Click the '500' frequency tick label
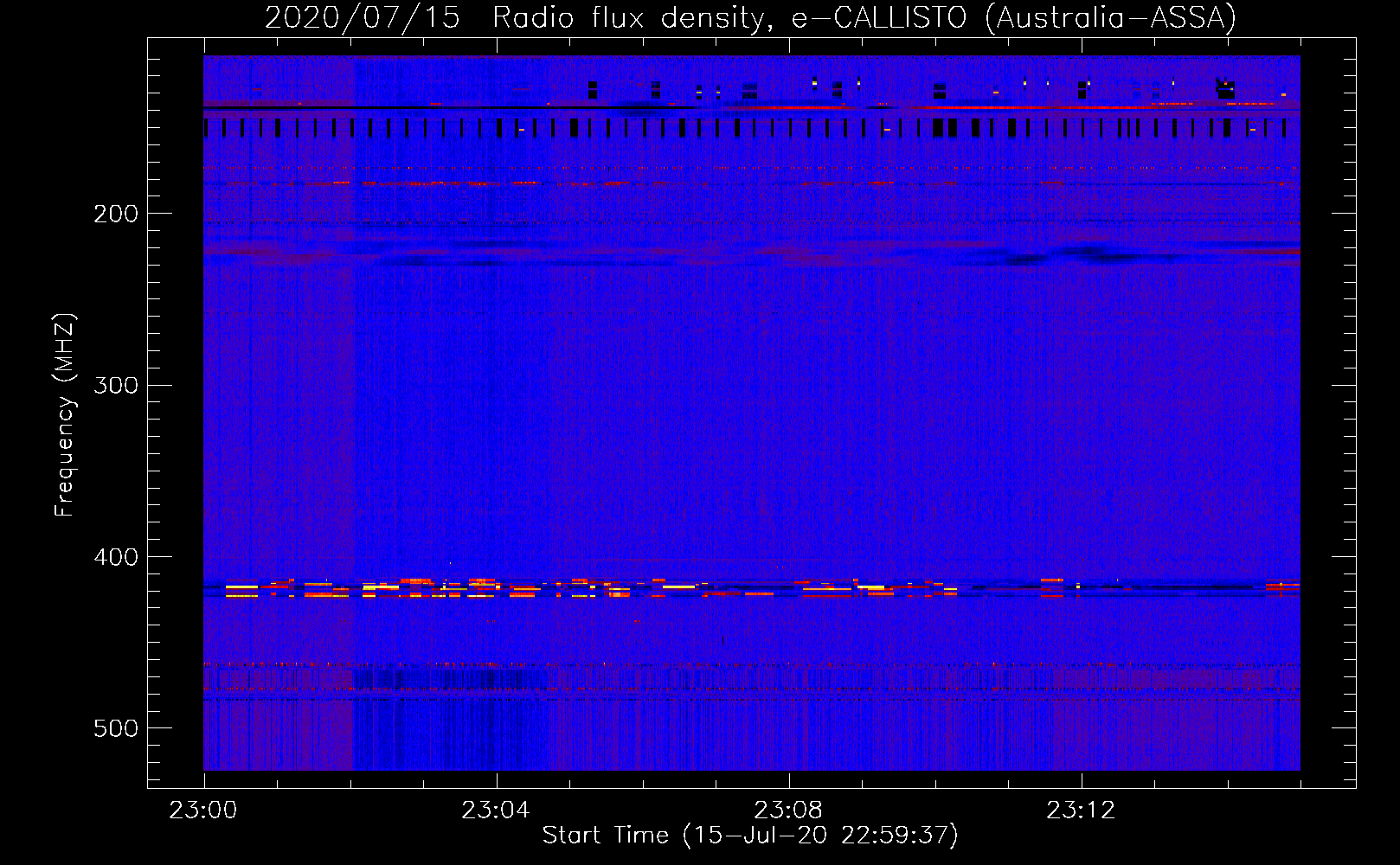 click(116, 728)
